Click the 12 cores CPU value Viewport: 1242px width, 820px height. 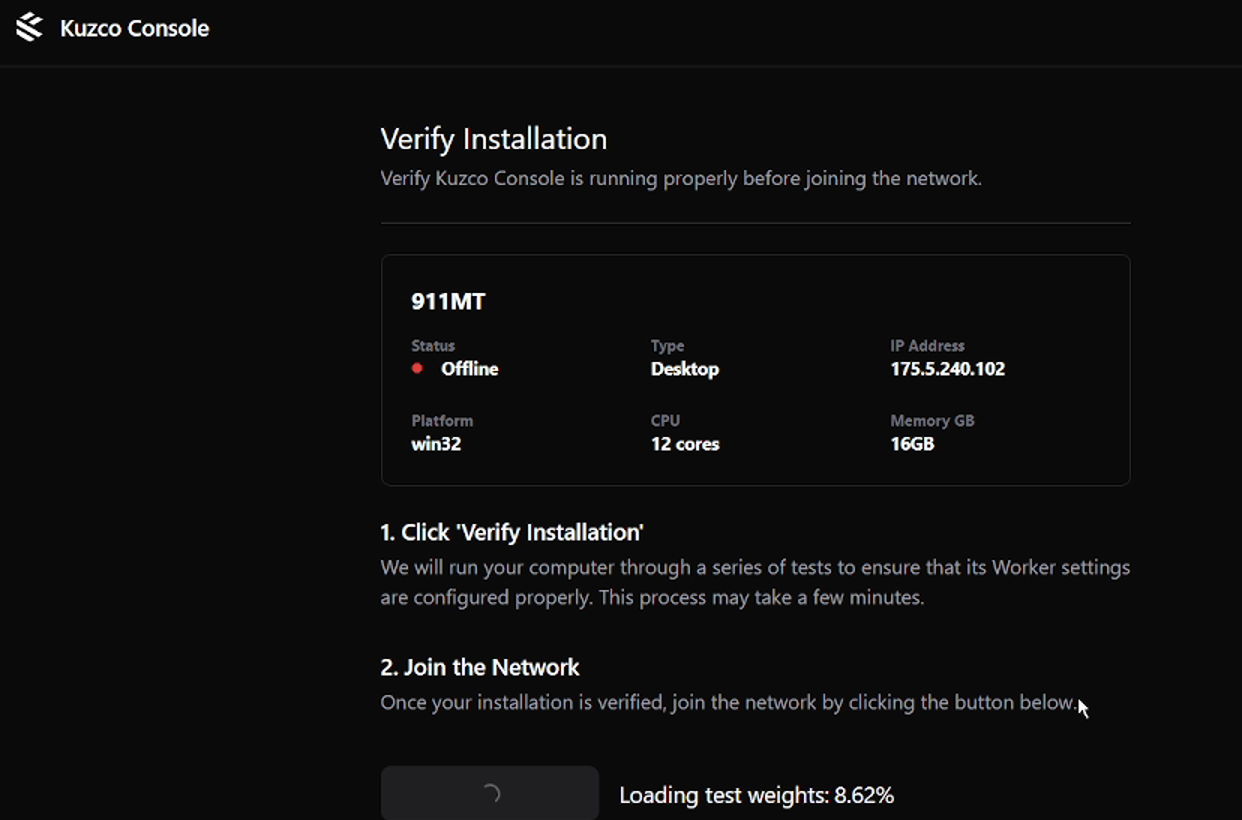tap(685, 444)
